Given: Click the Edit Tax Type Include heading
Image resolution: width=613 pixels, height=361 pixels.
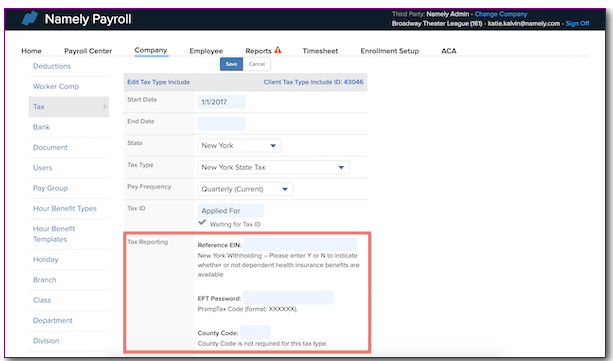Looking at the screenshot, I should coord(158,82).
